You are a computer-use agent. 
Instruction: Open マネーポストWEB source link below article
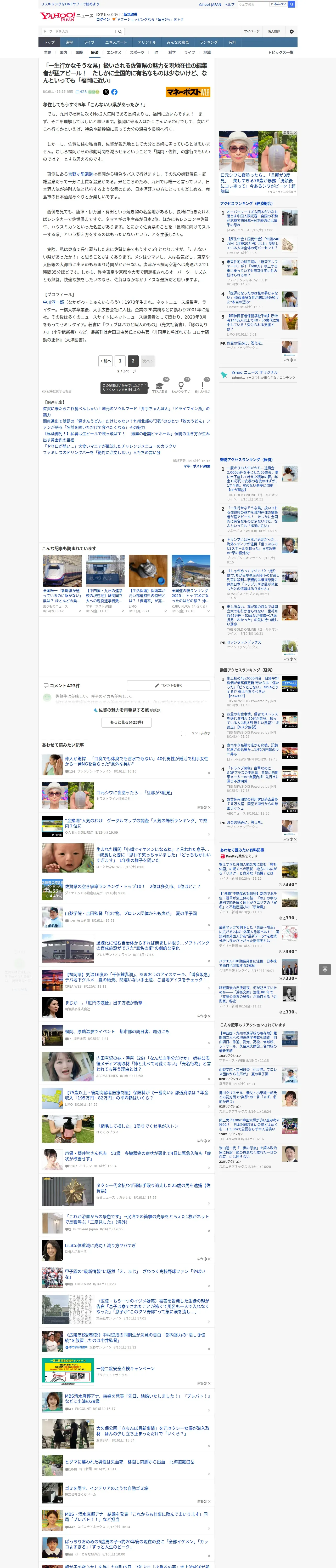[197, 466]
